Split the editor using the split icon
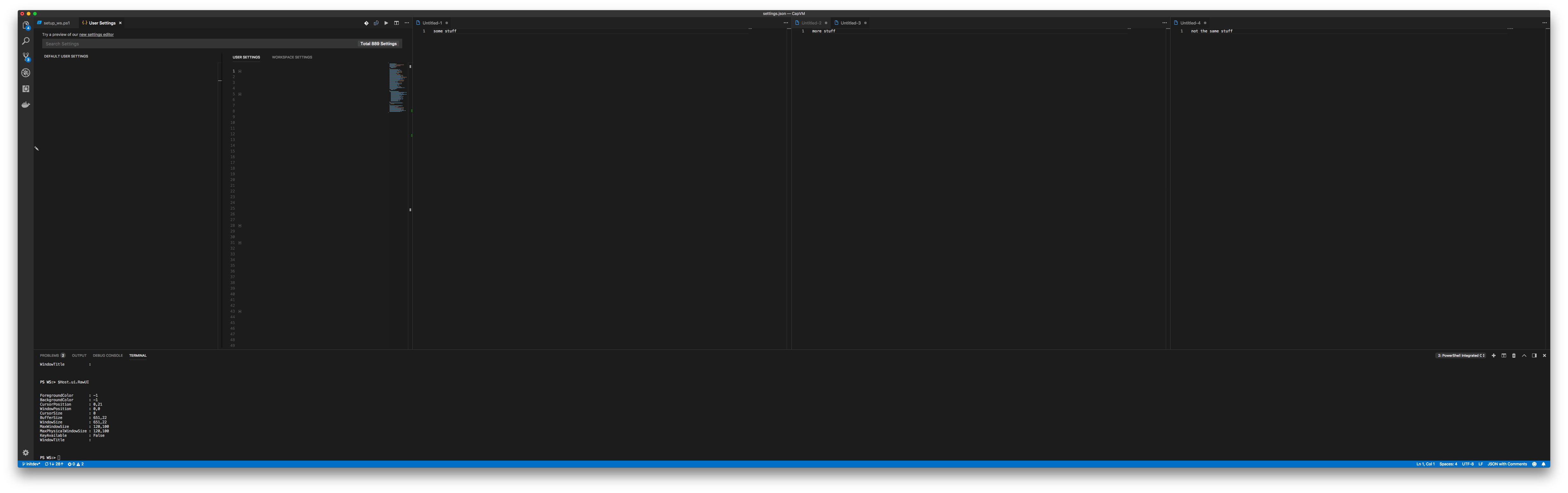This screenshot has height=493, width=1568. (396, 23)
